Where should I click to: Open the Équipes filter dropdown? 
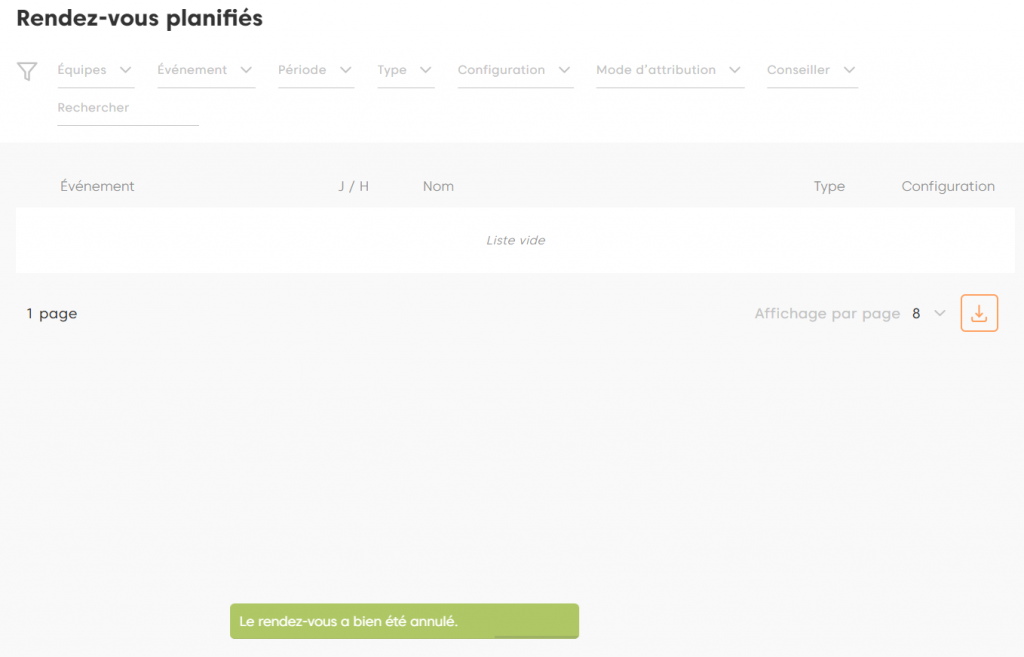pyautogui.click(x=95, y=70)
